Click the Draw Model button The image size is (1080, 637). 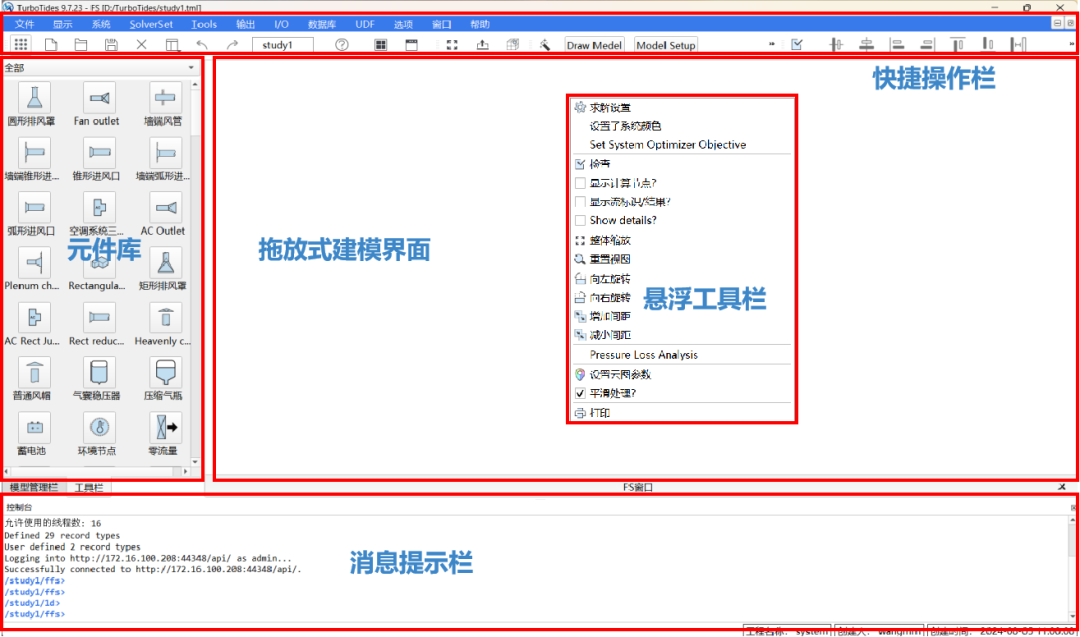594,44
